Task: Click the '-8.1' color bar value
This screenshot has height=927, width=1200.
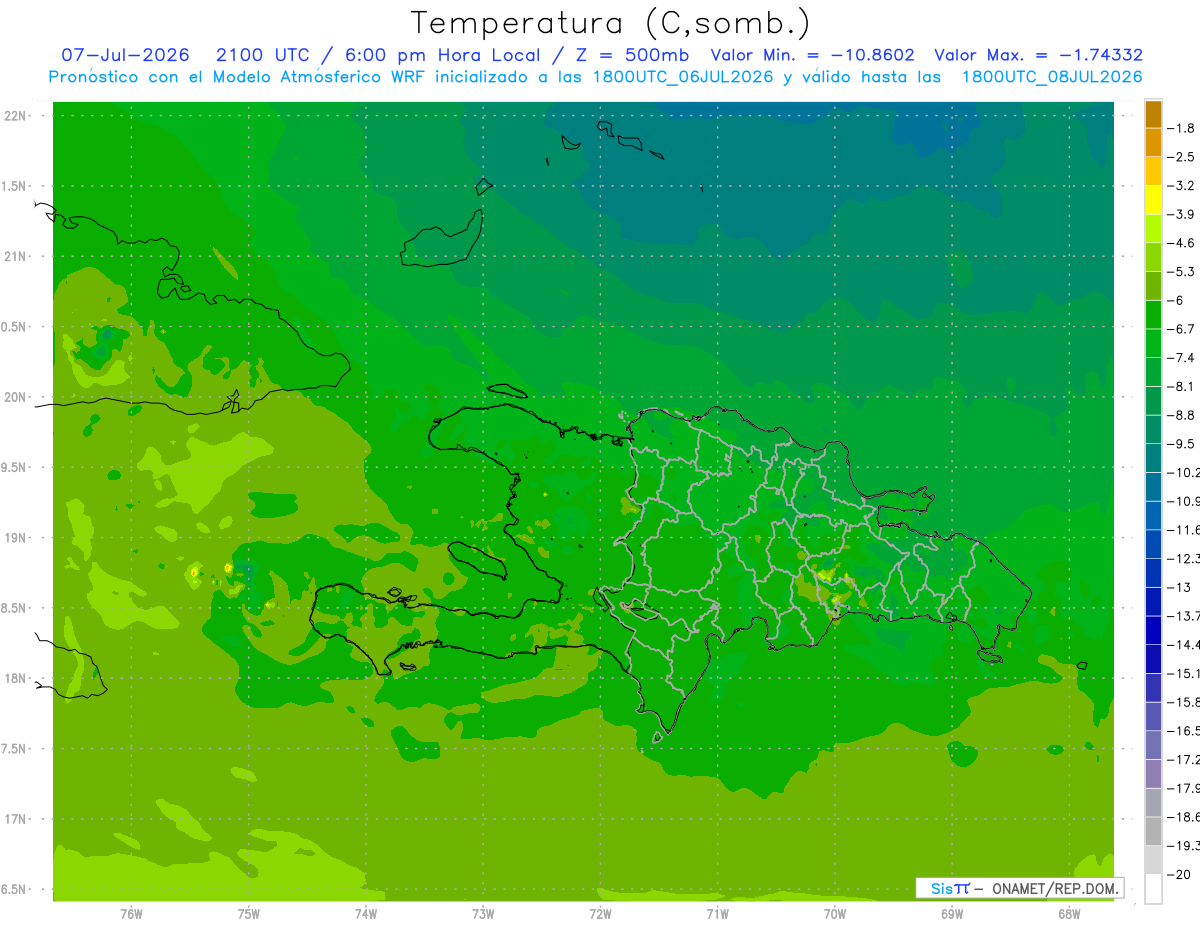Action: point(1183,386)
